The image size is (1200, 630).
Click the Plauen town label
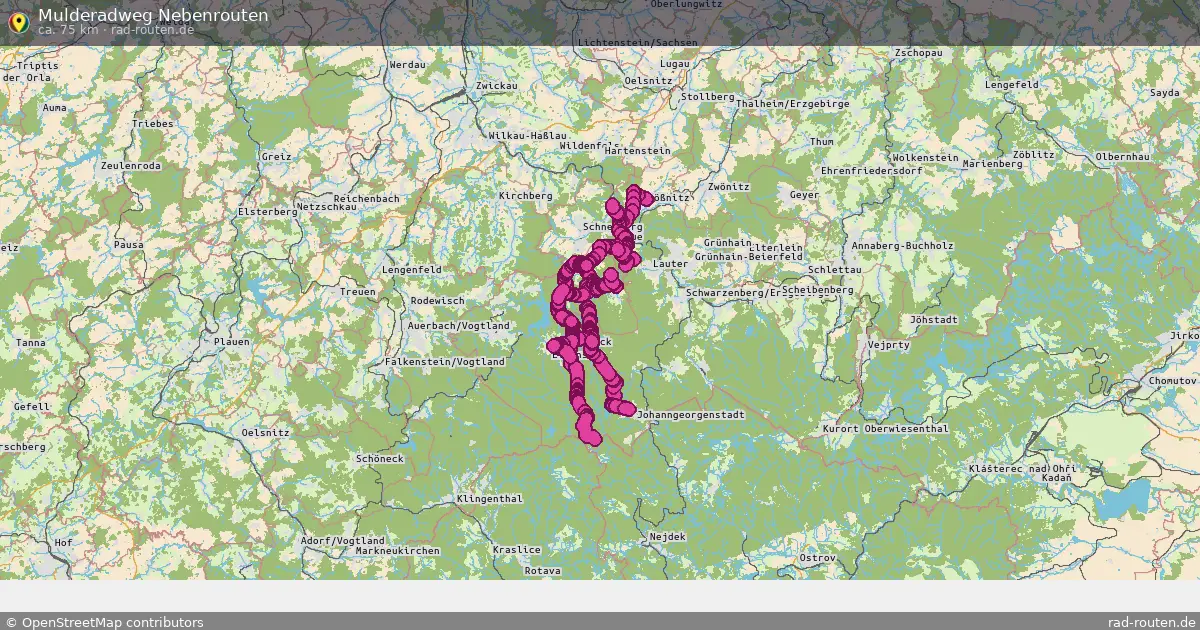coord(231,341)
